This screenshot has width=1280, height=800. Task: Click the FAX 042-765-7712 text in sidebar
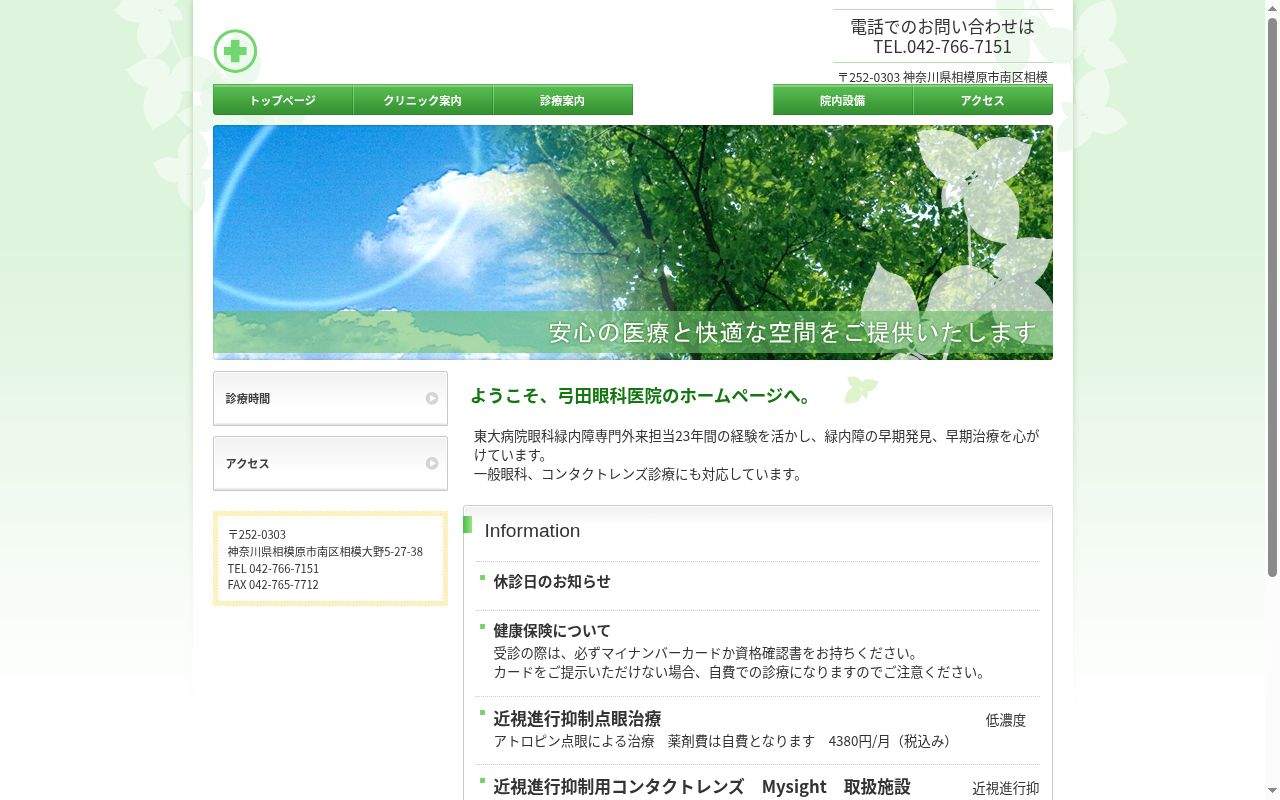pyautogui.click(x=273, y=585)
